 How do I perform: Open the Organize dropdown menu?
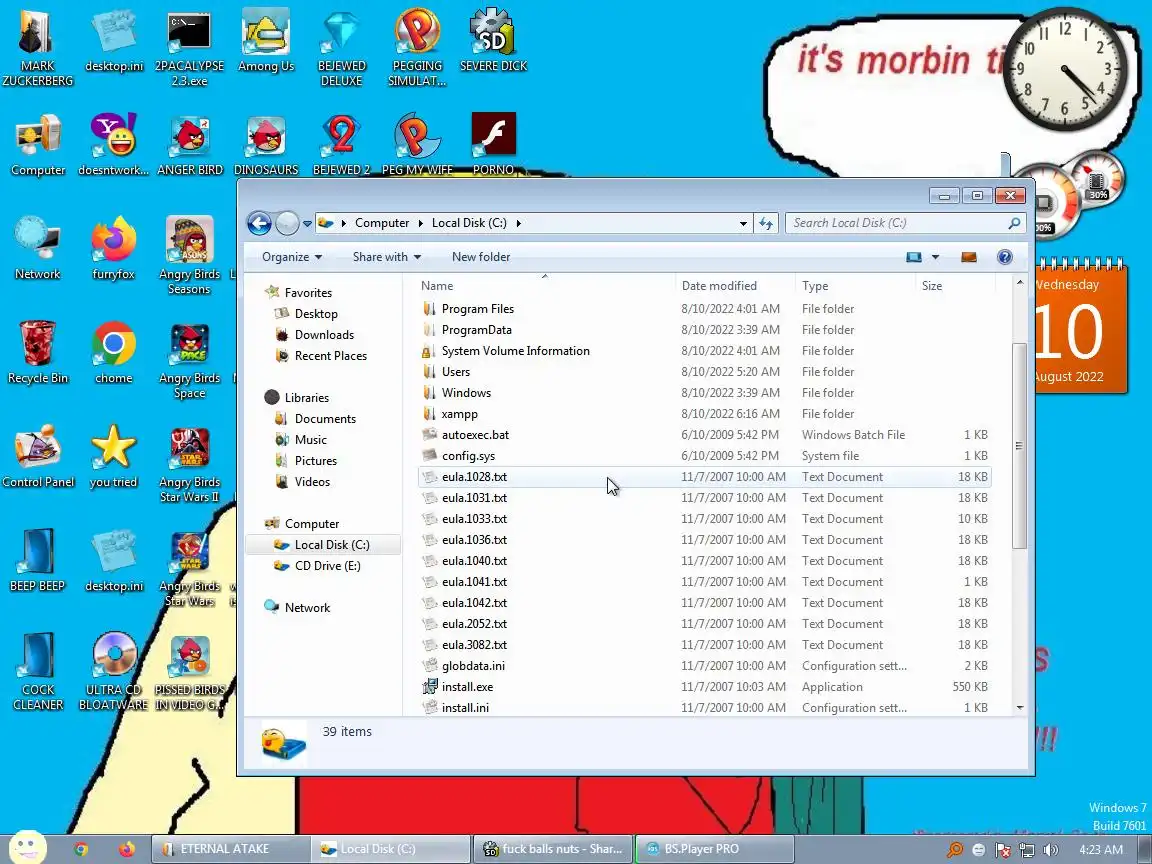tap(292, 256)
